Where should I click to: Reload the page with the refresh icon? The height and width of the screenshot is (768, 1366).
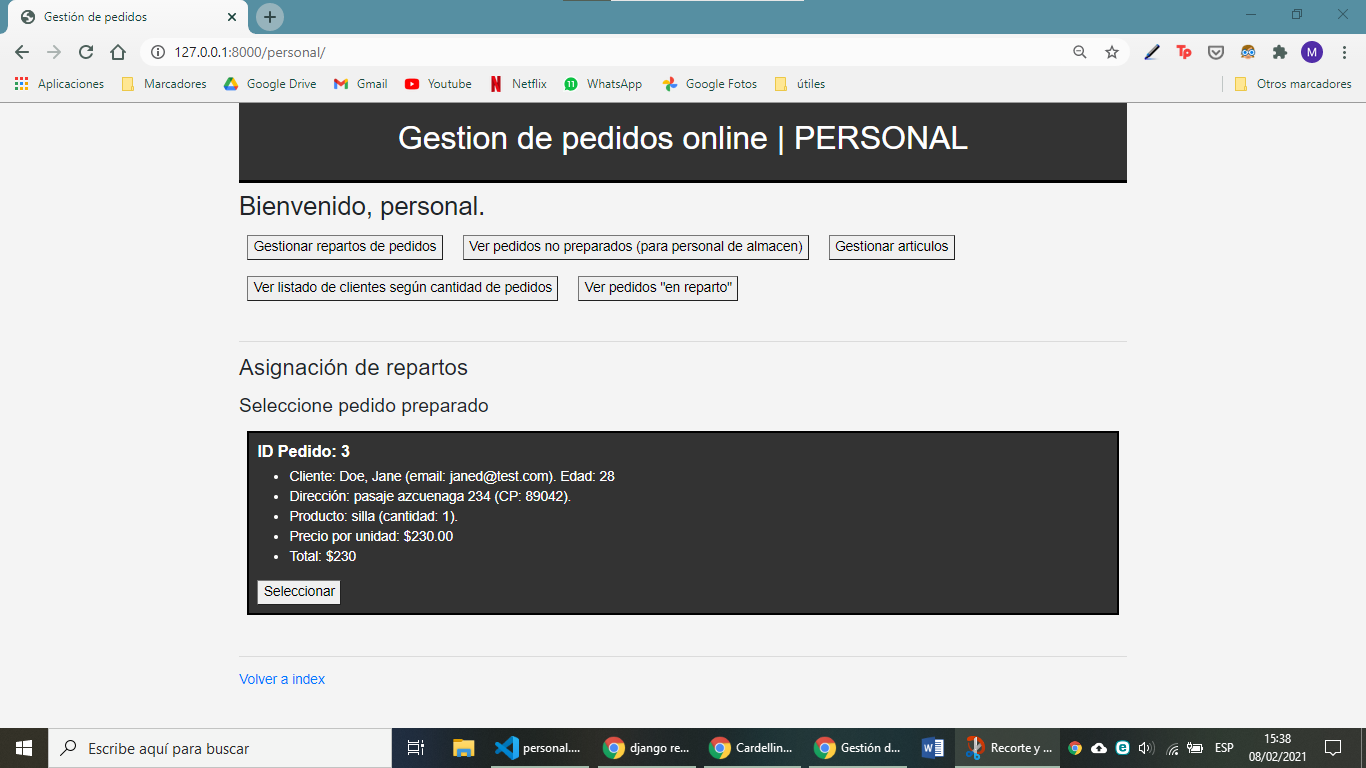pos(86,52)
